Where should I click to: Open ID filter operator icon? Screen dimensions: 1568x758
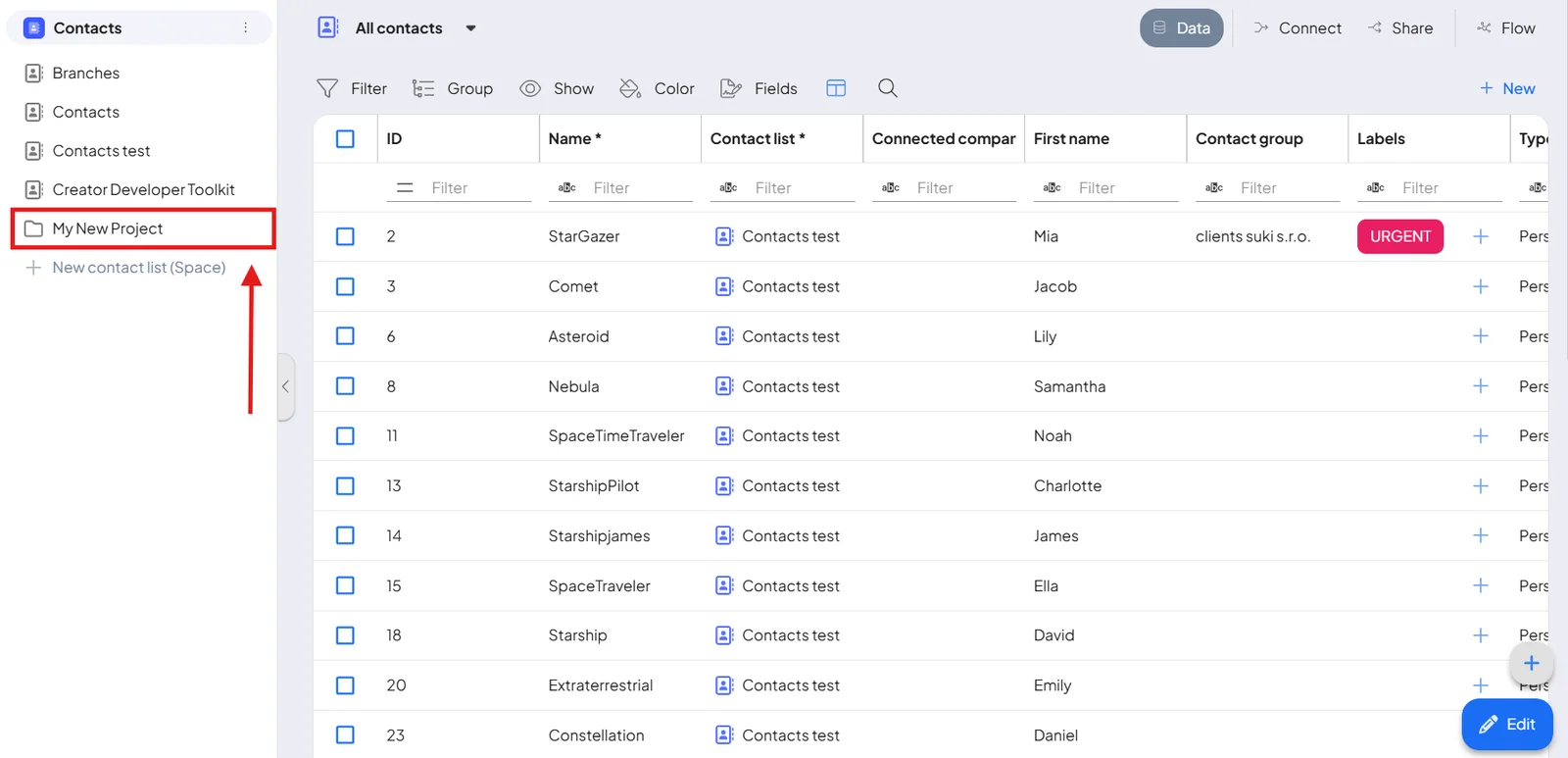[x=405, y=187]
